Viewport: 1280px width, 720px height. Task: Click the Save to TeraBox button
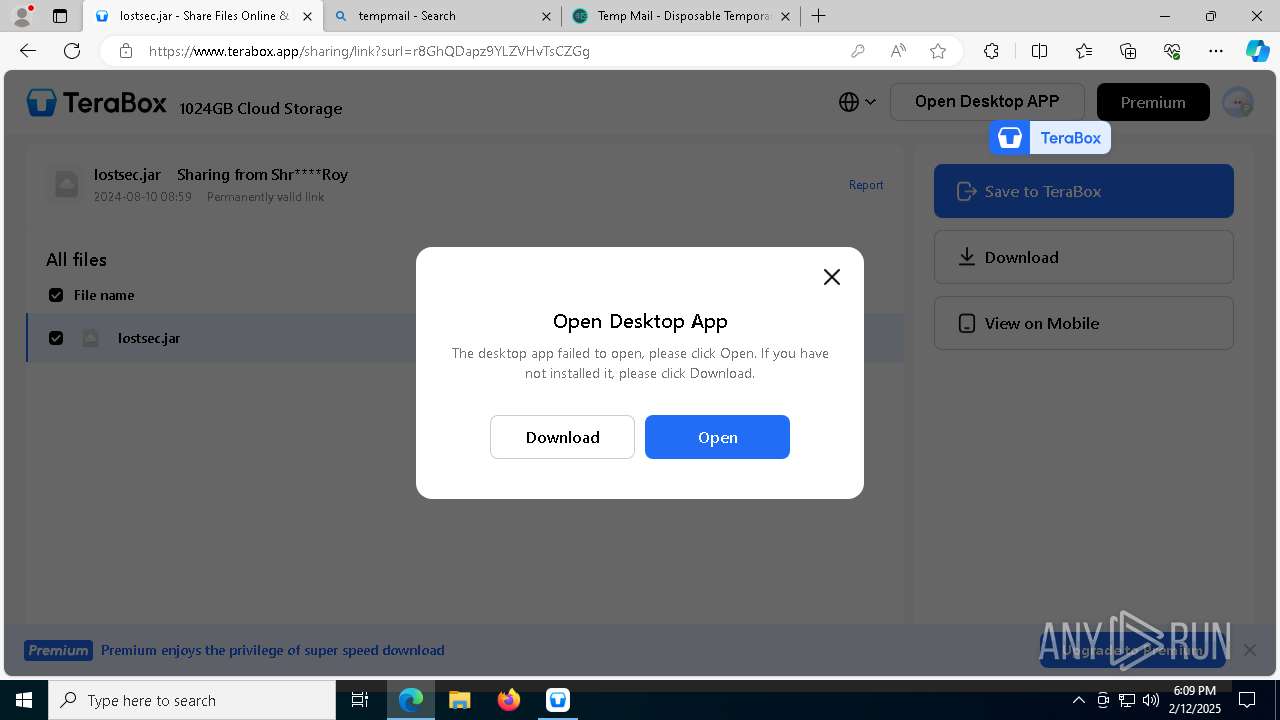[x=1083, y=191]
